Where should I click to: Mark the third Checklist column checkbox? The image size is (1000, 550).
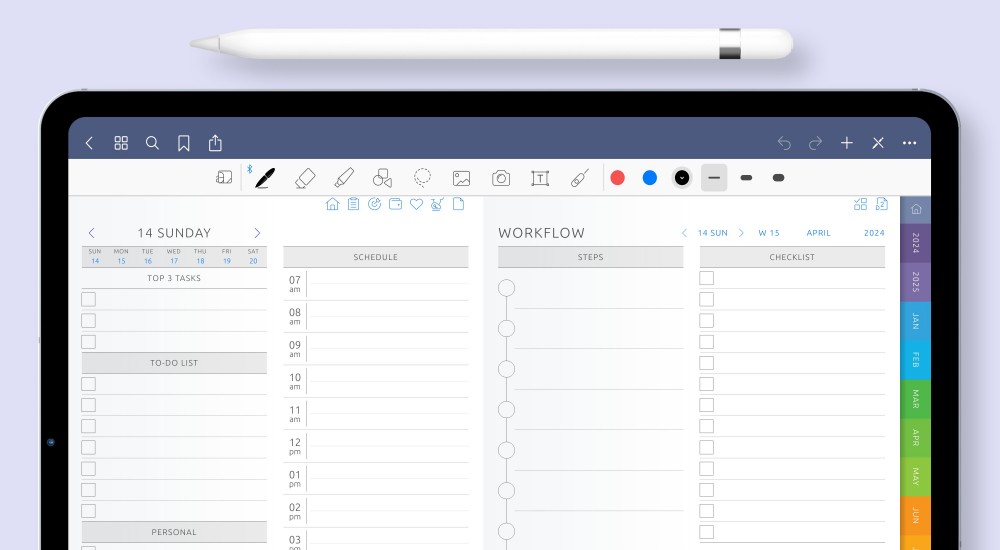click(707, 320)
